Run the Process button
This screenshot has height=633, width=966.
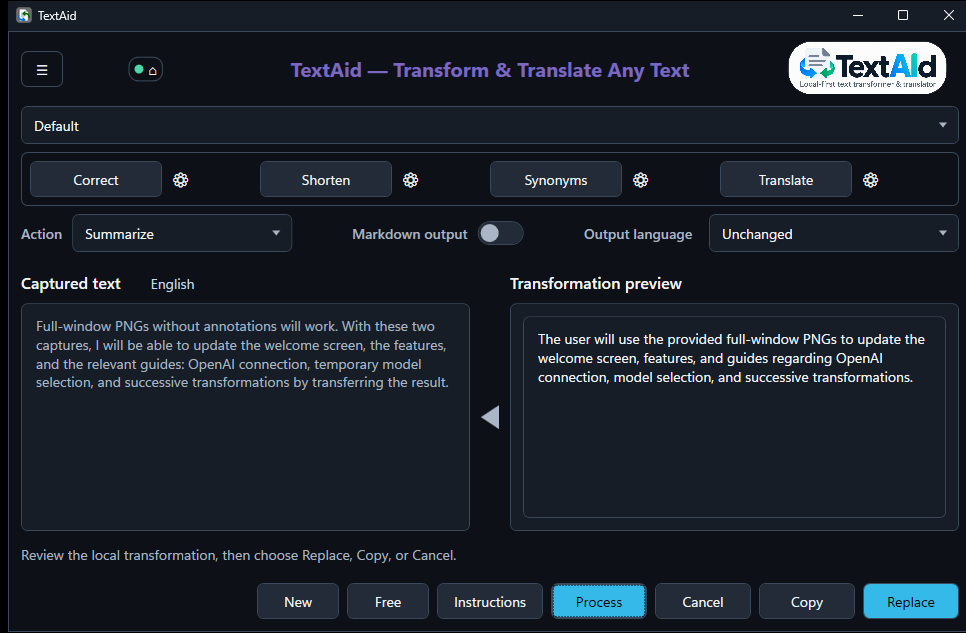click(x=599, y=602)
